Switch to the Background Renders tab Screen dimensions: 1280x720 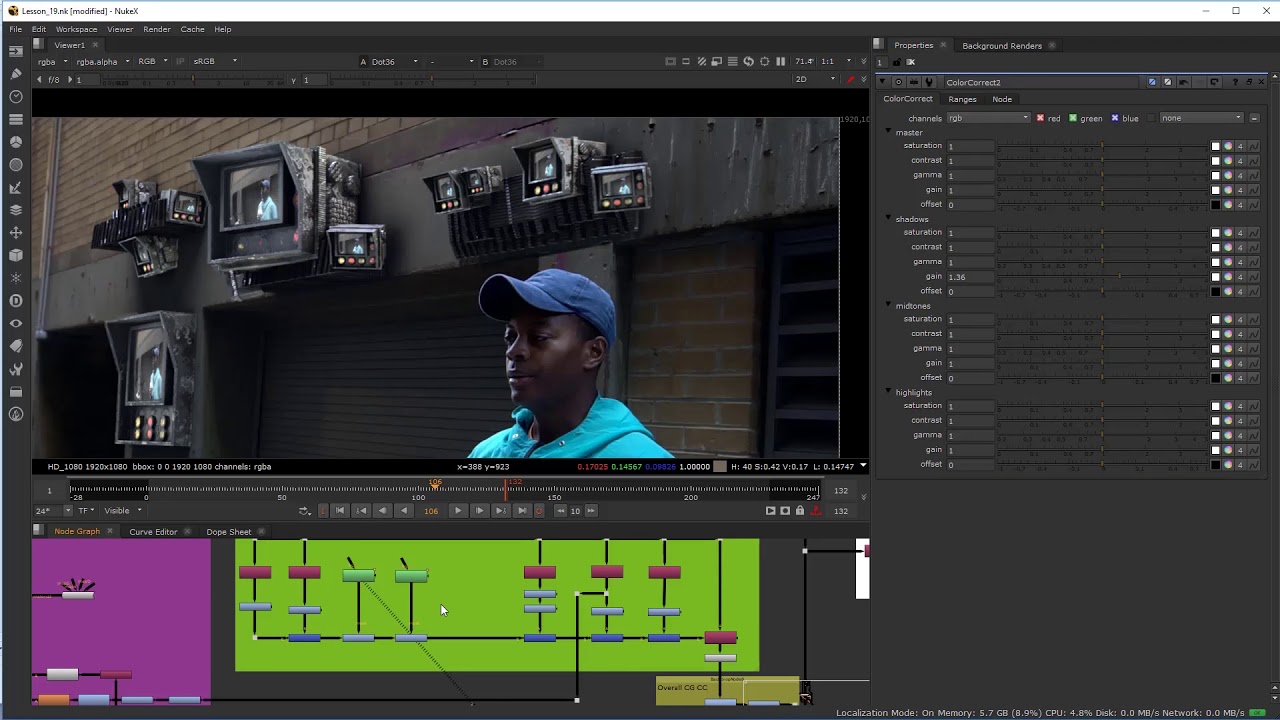tap(1002, 46)
